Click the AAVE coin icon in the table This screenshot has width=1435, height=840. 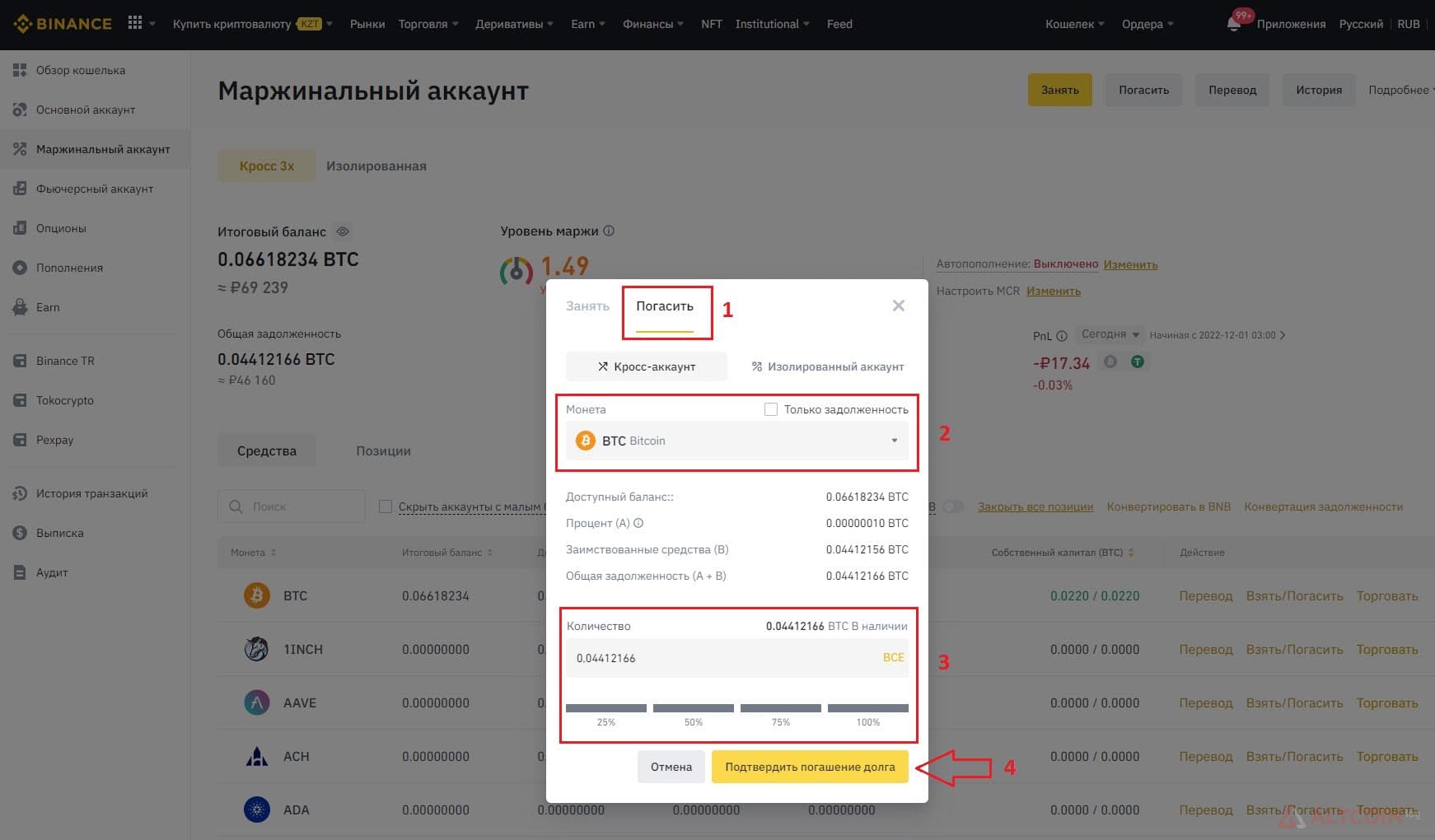click(257, 702)
